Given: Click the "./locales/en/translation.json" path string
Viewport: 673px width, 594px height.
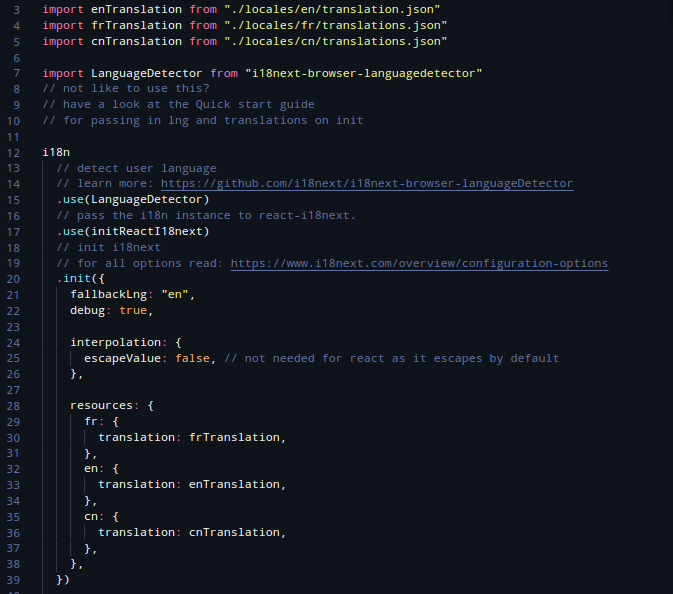Looking at the screenshot, I should tap(332, 9).
